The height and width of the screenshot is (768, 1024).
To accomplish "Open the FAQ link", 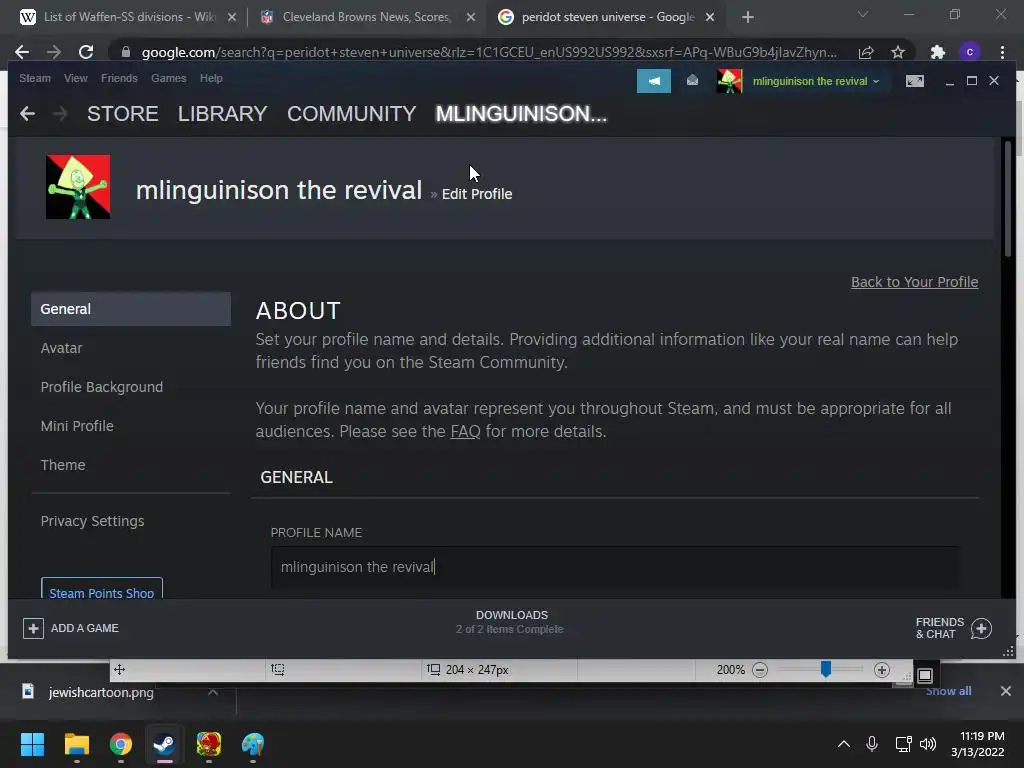I will (465, 432).
